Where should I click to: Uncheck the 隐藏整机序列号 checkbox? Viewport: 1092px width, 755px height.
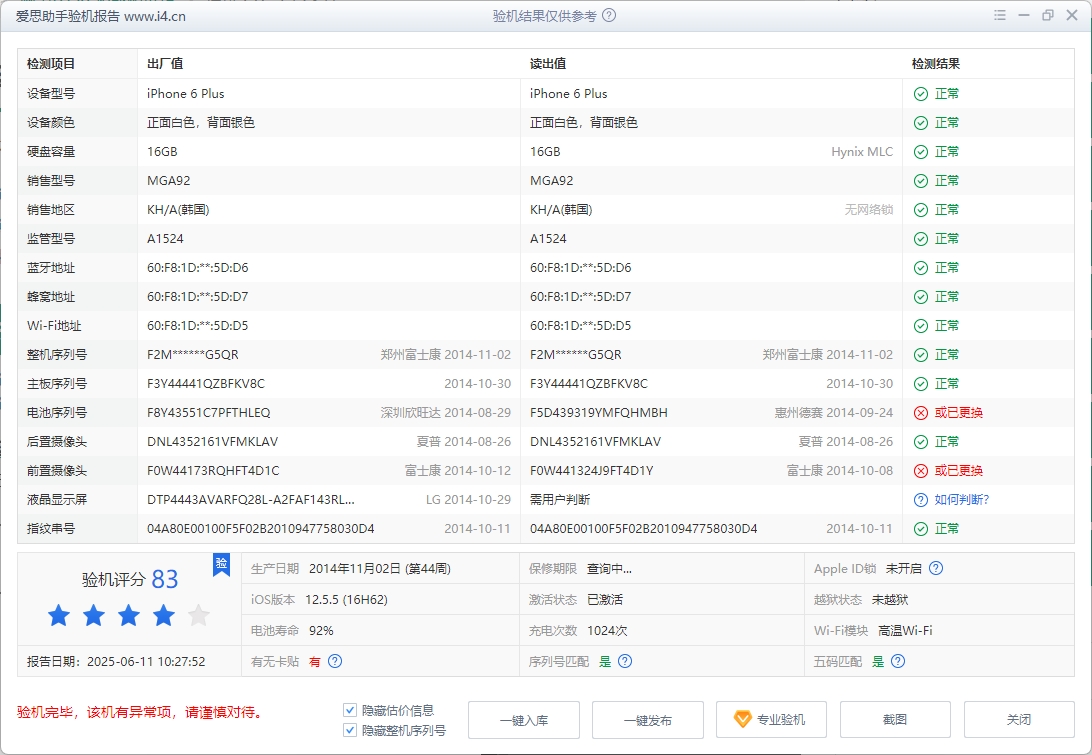350,730
